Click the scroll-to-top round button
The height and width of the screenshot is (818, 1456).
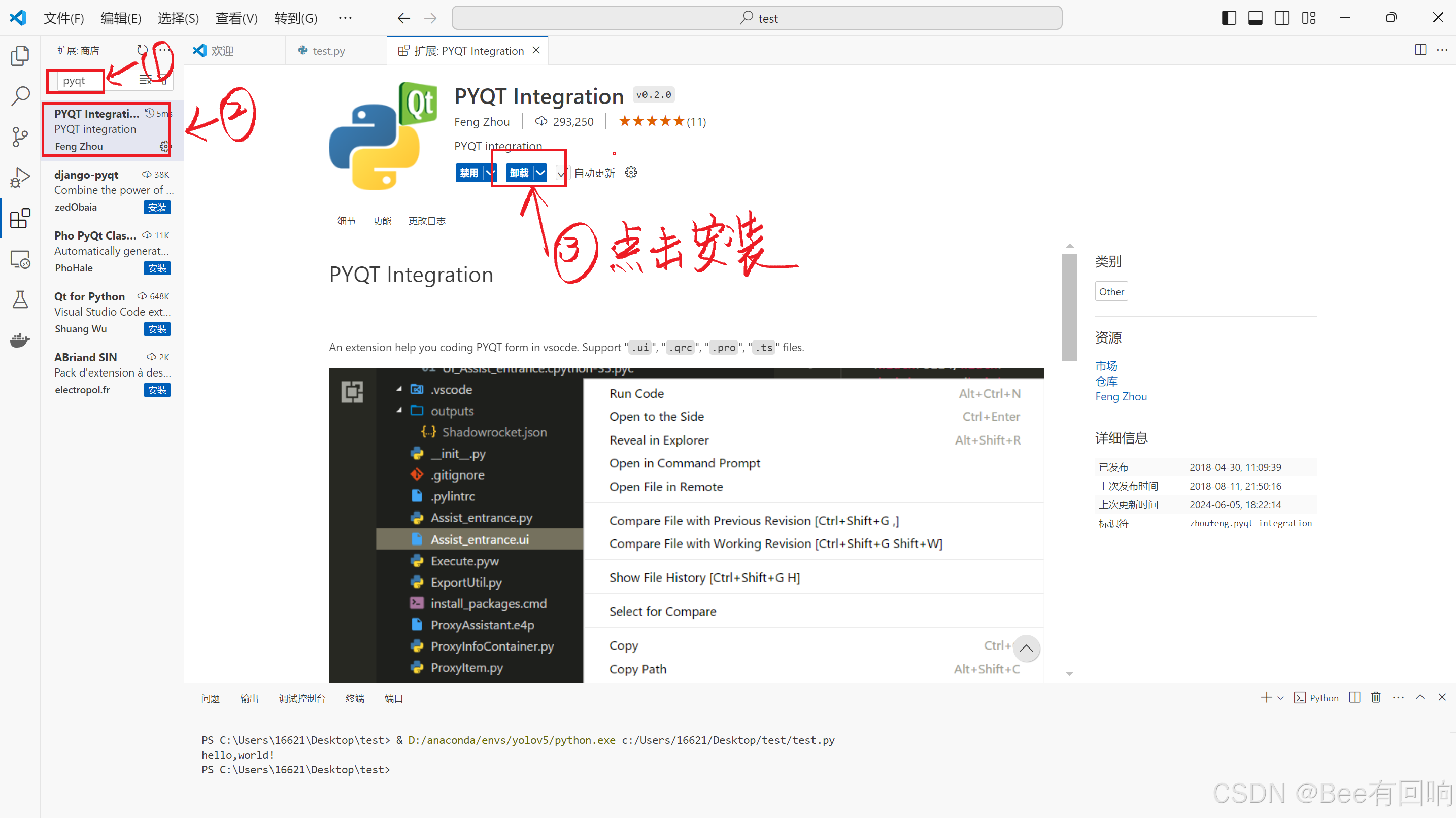[1027, 649]
